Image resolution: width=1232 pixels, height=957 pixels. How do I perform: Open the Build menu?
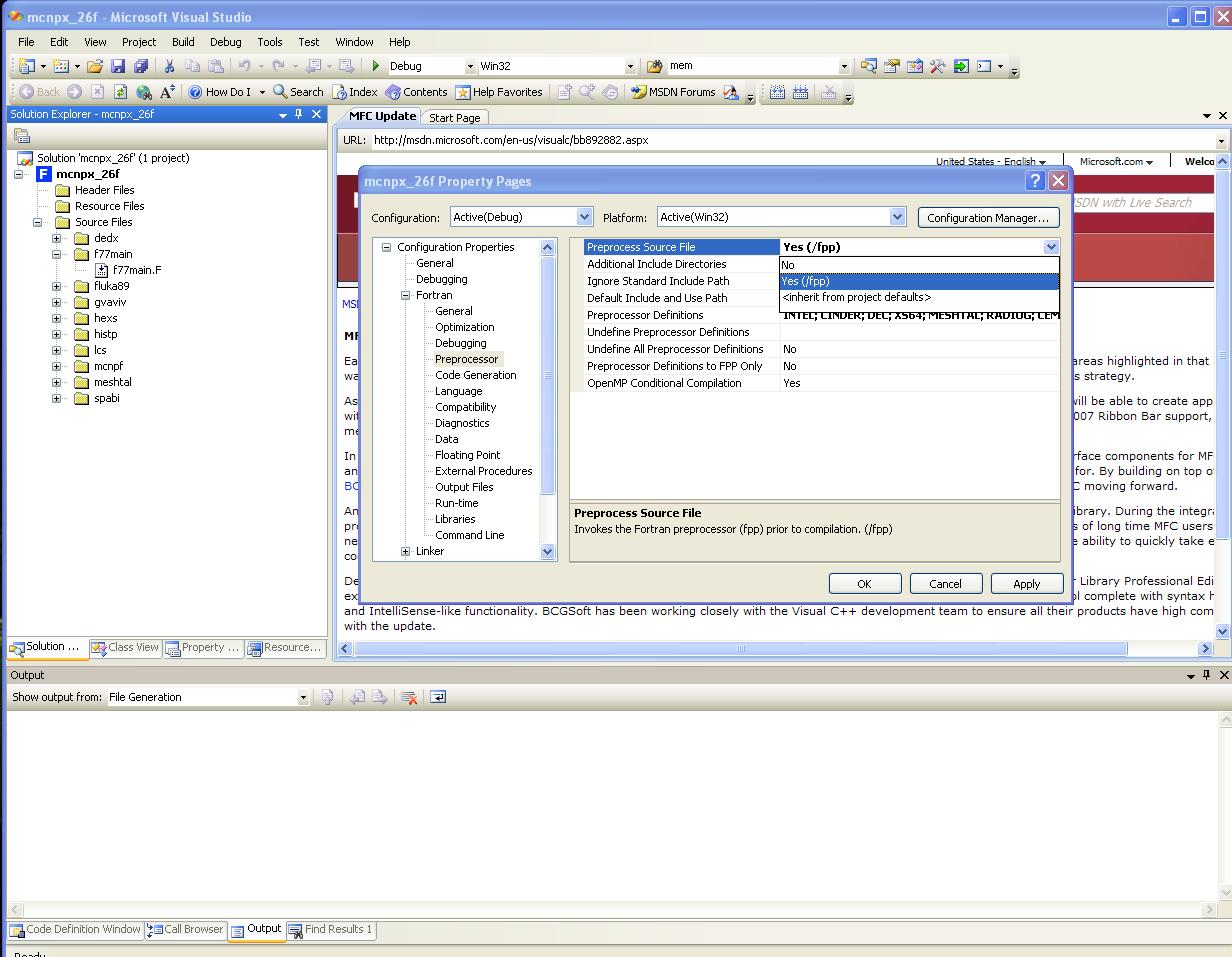pyautogui.click(x=183, y=42)
